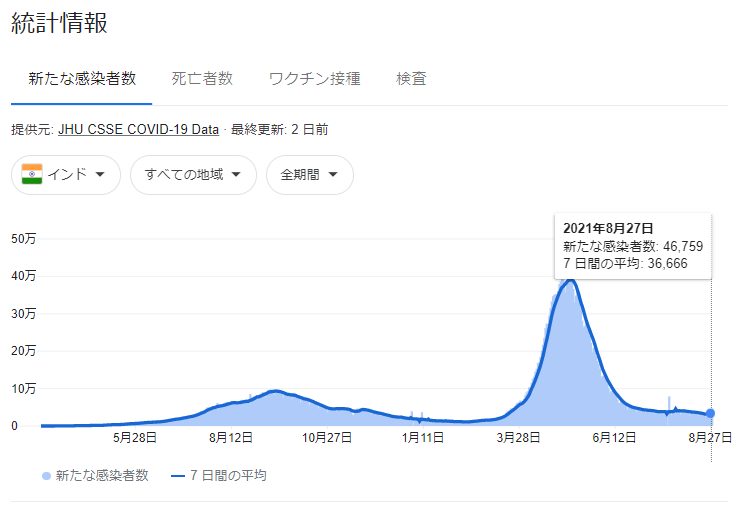Click the 3月28日 x-axis label
The width and height of the screenshot is (740, 514).
[518, 438]
